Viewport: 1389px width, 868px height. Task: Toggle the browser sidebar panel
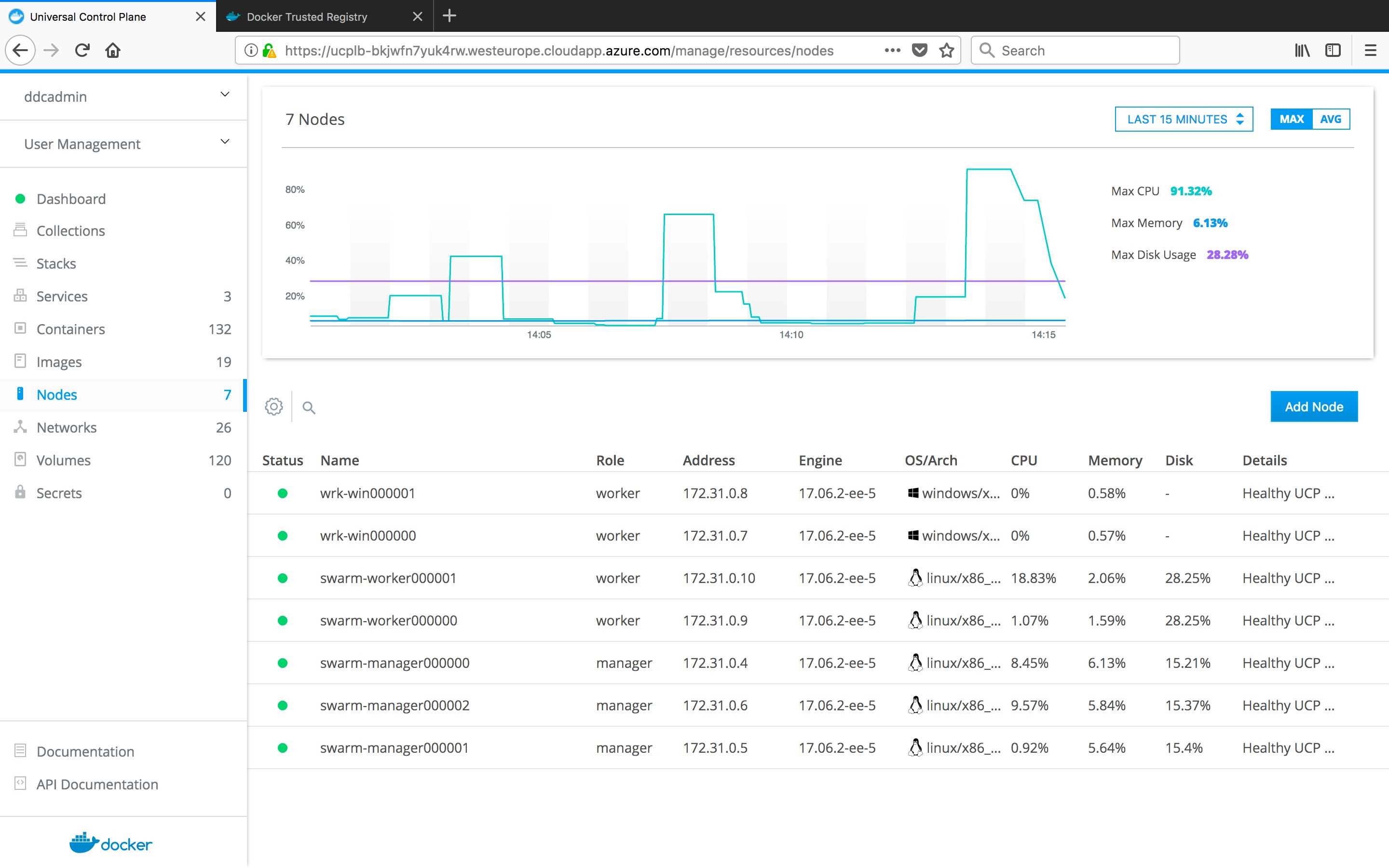click(x=1332, y=50)
